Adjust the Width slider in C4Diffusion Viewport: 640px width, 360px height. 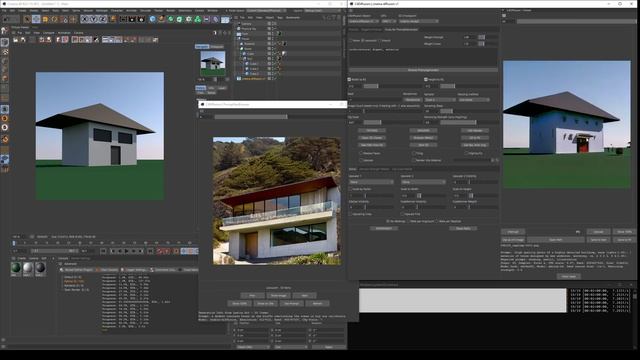pos(394,86)
